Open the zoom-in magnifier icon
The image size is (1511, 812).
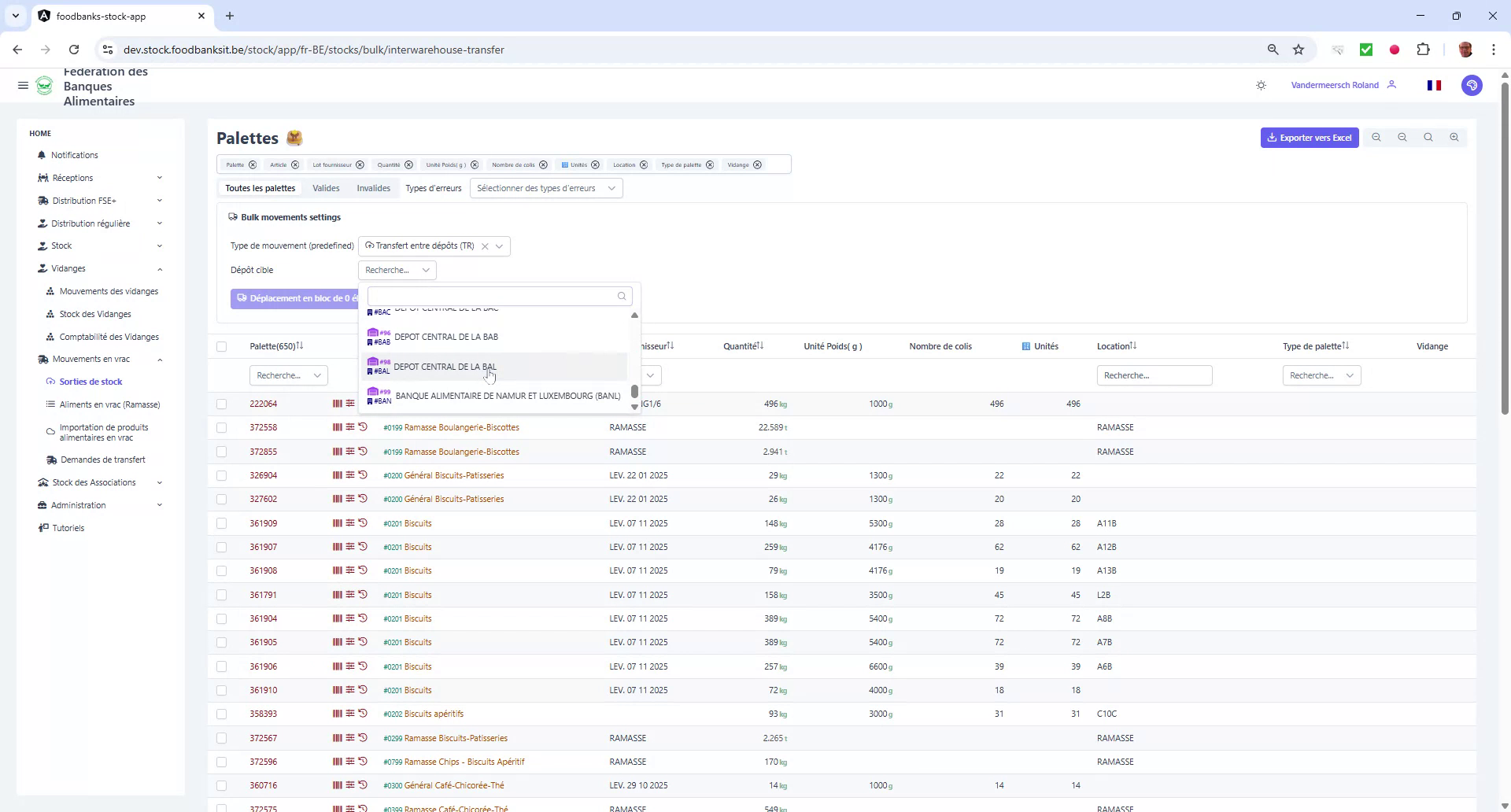pos(1454,137)
